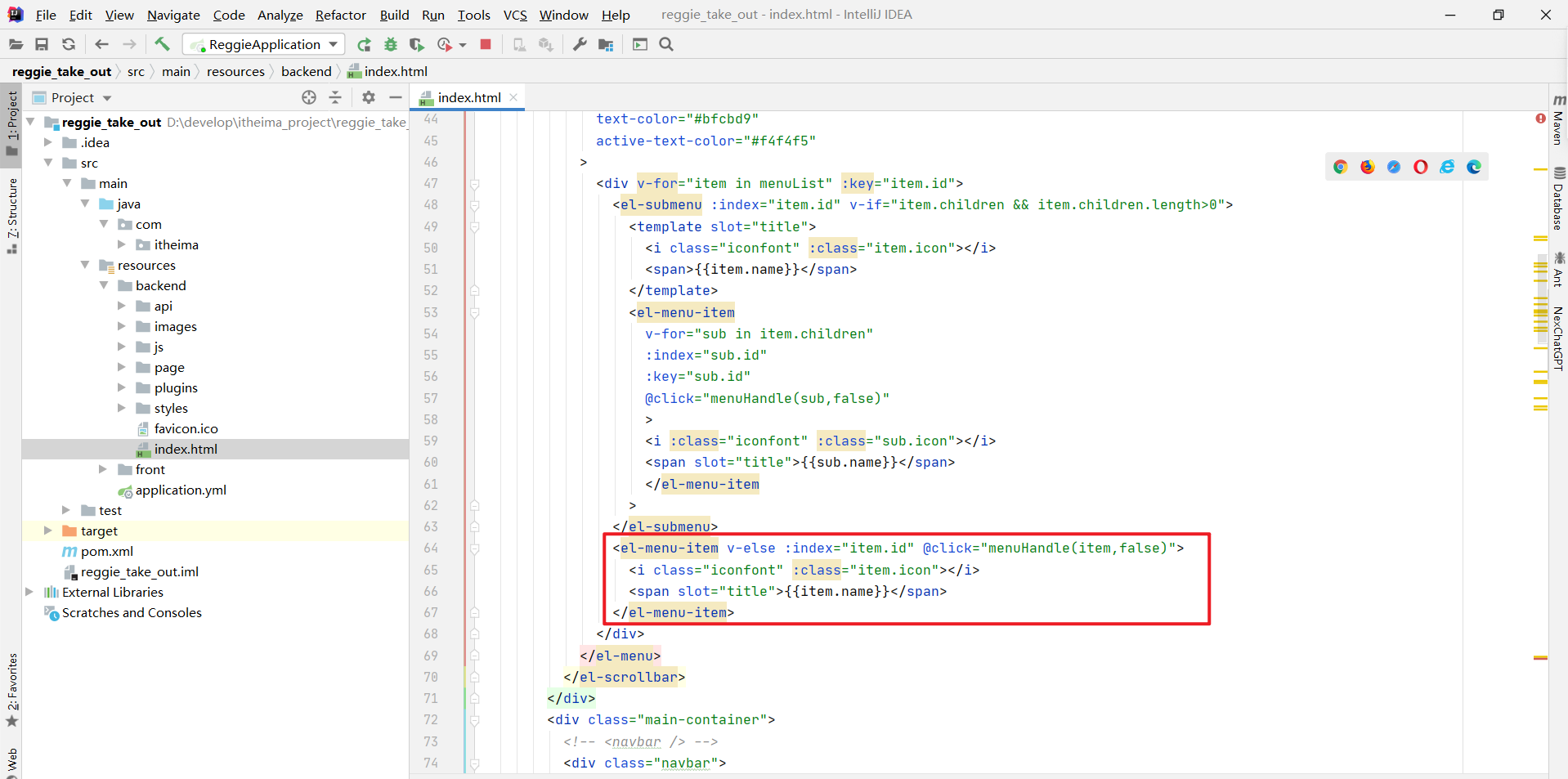
Task: Select pom.xml in project tree
Action: [107, 551]
